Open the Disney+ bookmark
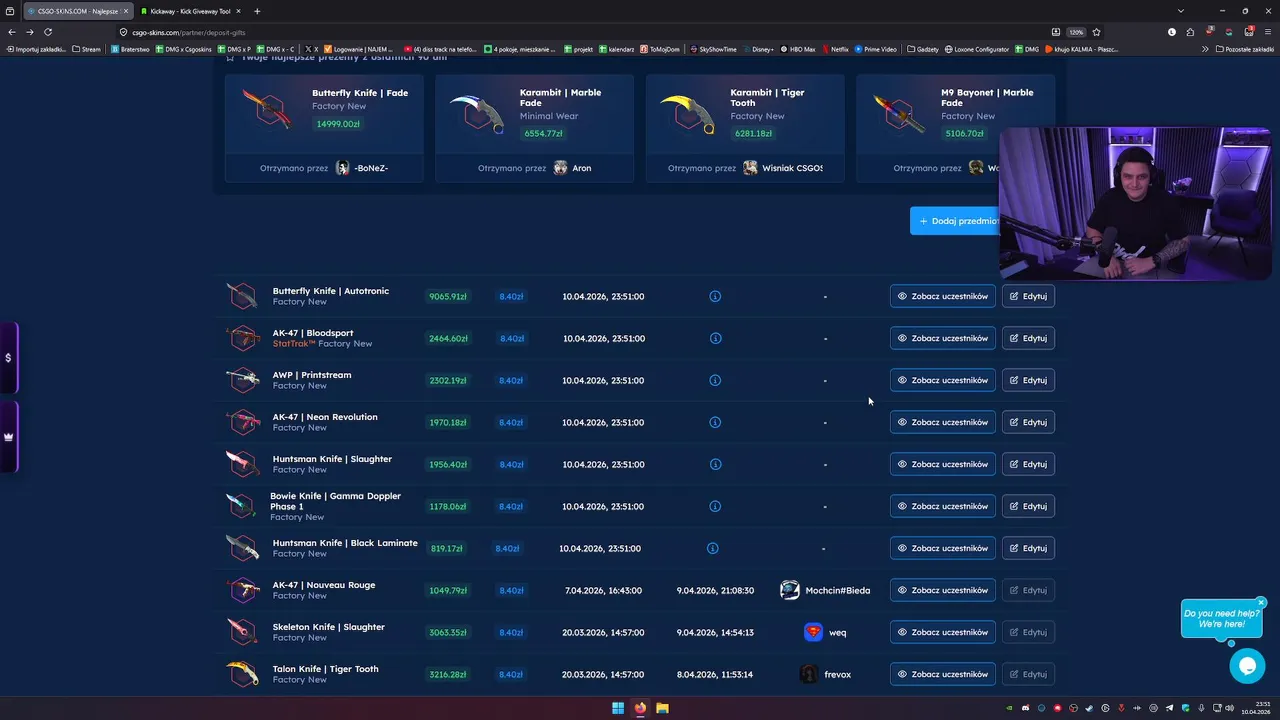 click(758, 49)
